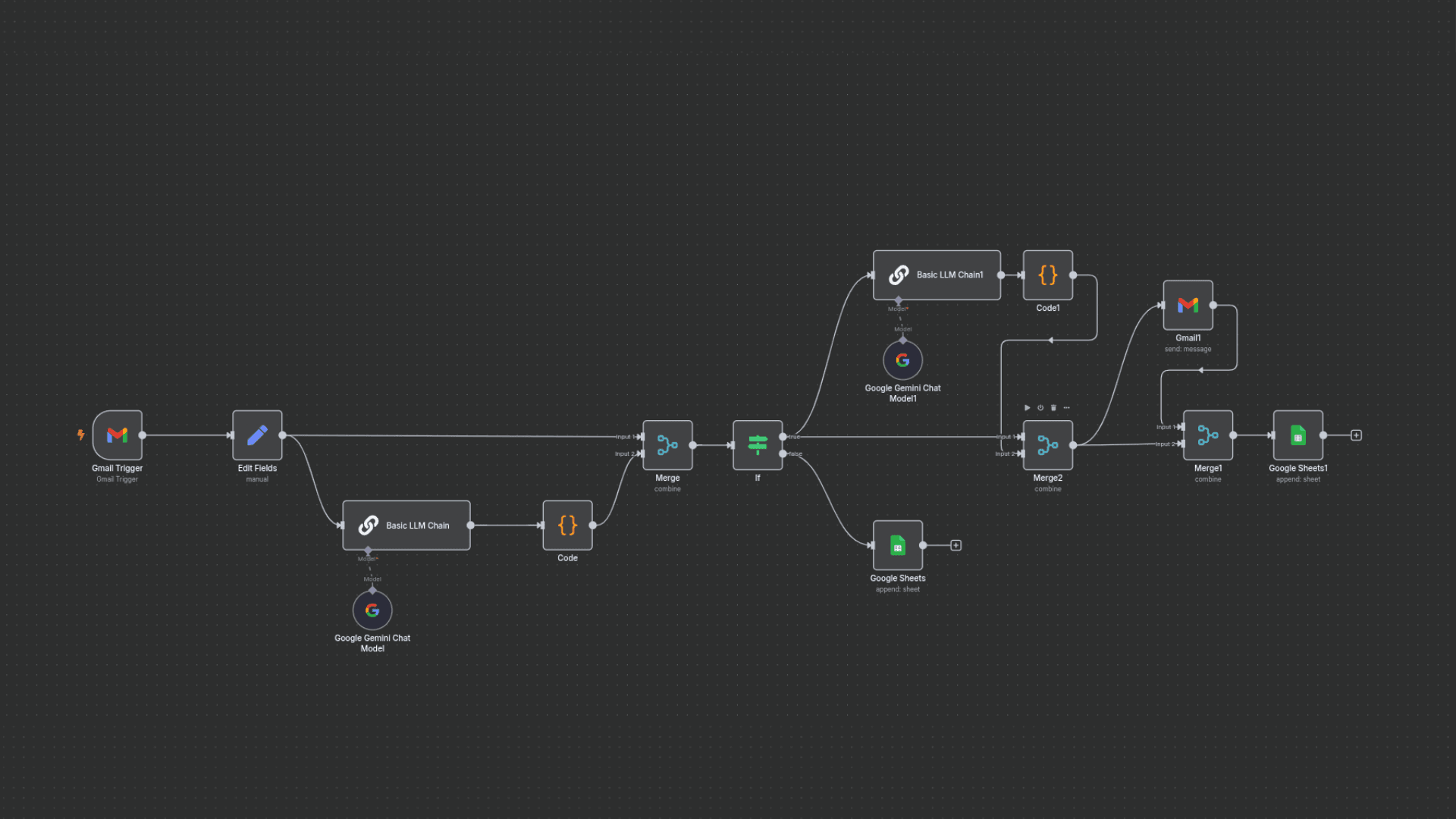Click the 'Merge2' node label
The width and height of the screenshot is (1456, 819).
[x=1048, y=478]
